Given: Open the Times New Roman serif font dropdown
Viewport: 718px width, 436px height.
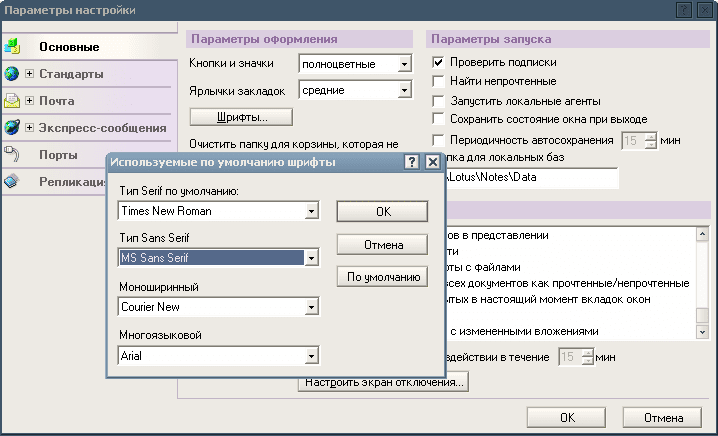Looking at the screenshot, I should (x=311, y=211).
